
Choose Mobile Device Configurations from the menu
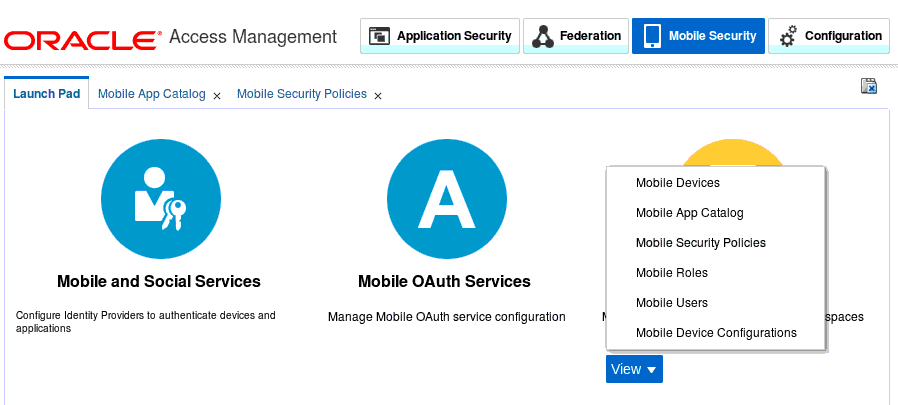click(716, 333)
